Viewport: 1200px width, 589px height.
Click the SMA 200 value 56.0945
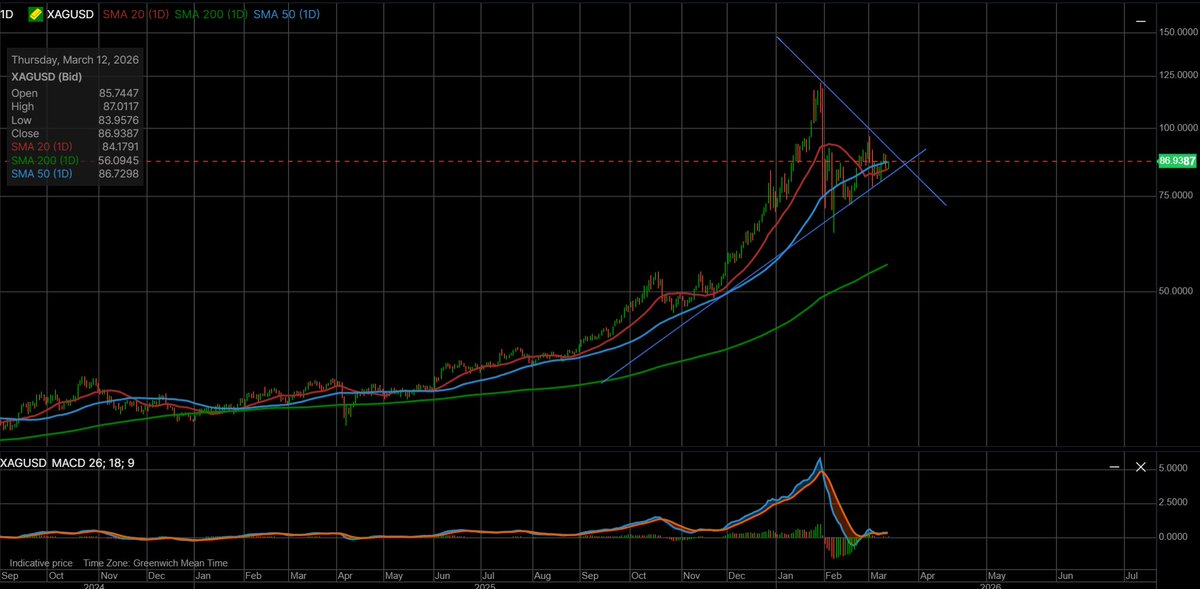coord(118,160)
